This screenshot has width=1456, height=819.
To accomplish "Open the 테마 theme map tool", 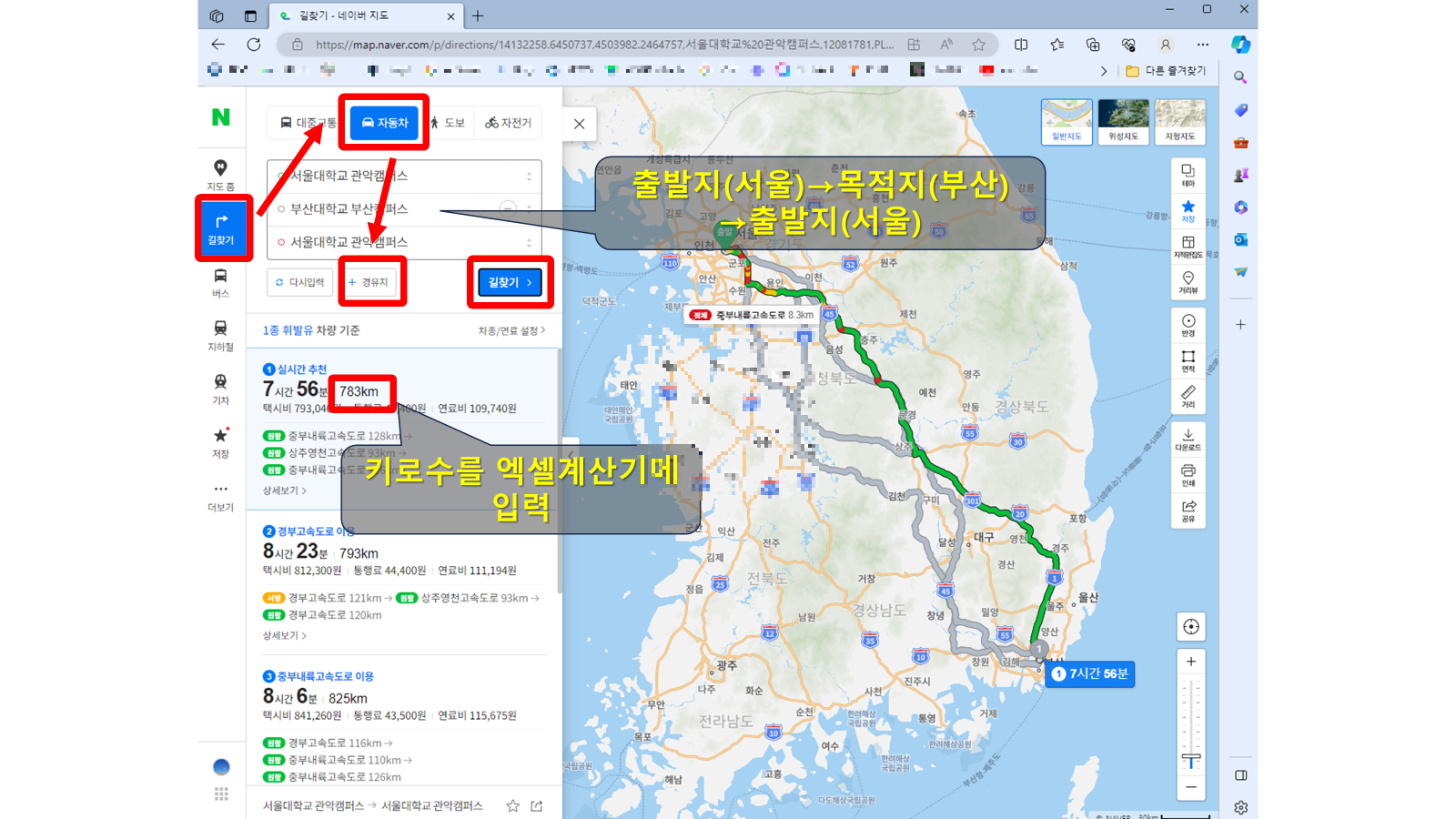I will [1188, 175].
